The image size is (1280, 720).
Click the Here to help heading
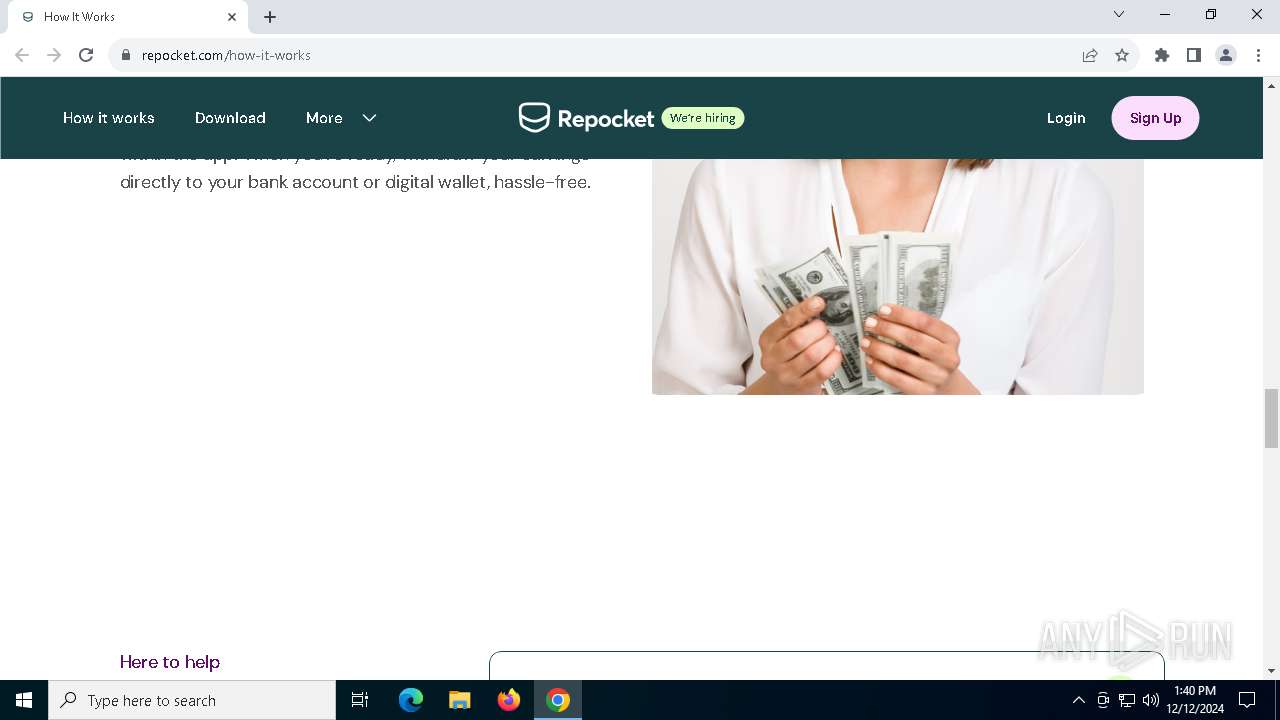pyautogui.click(x=170, y=662)
